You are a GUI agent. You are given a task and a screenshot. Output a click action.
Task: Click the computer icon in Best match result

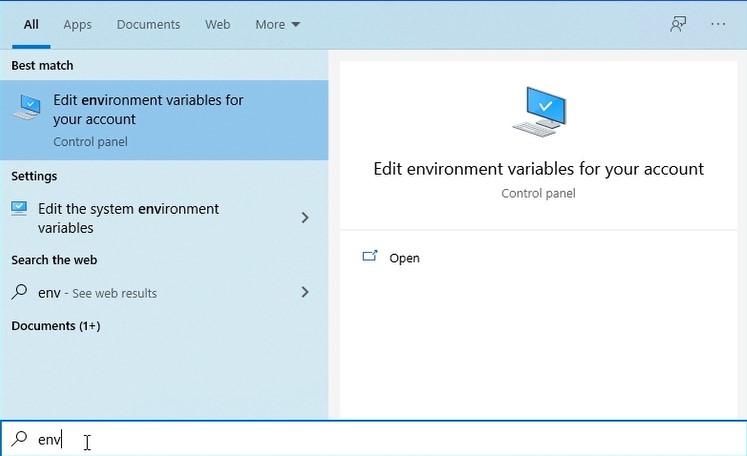tap(27, 109)
